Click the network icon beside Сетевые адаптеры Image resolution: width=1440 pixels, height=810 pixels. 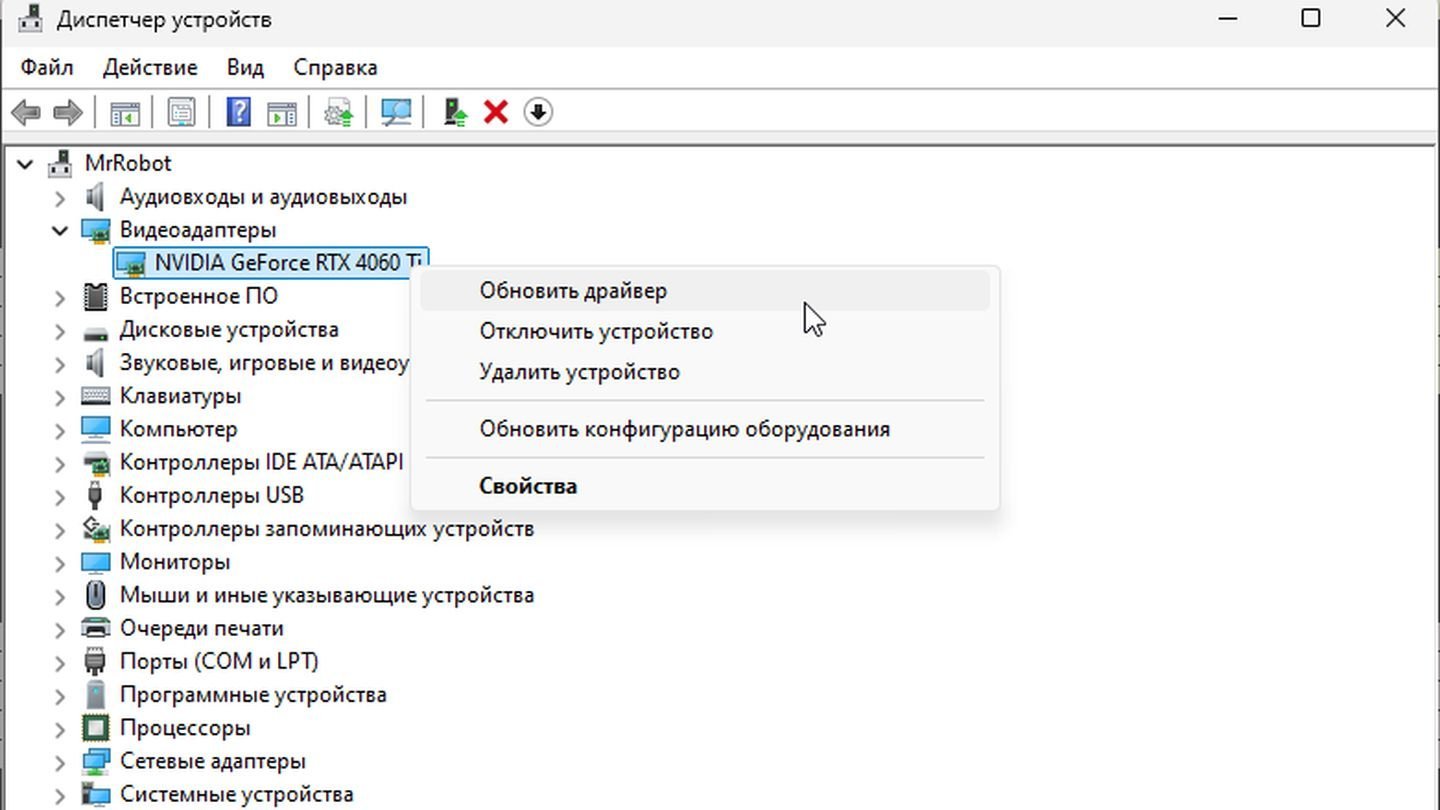click(x=95, y=761)
